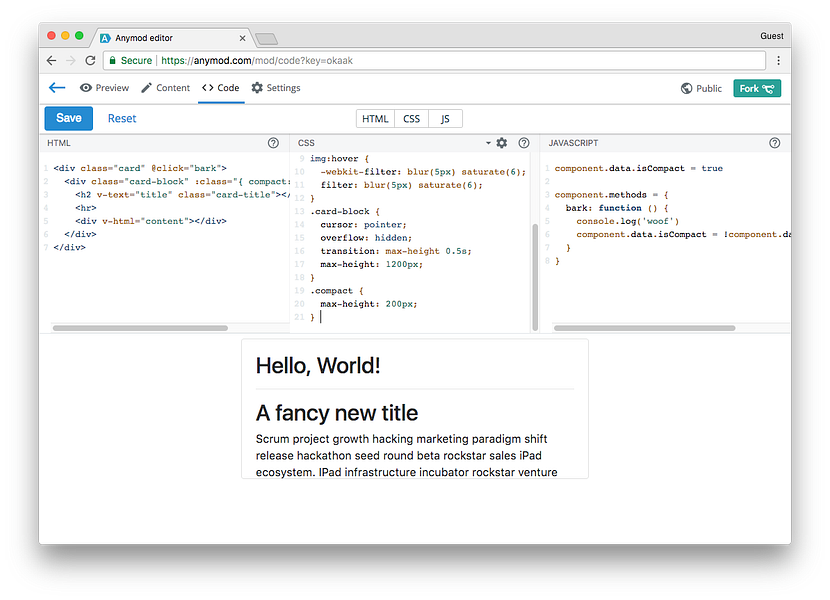Viewport: 830px width, 600px height.
Task: Click the Anymod favicon on the tab
Action: pos(105,38)
